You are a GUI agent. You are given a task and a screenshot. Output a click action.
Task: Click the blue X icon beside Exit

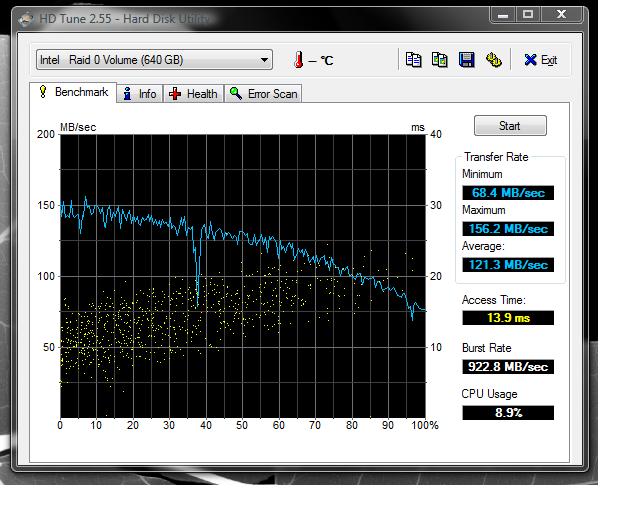[530, 60]
